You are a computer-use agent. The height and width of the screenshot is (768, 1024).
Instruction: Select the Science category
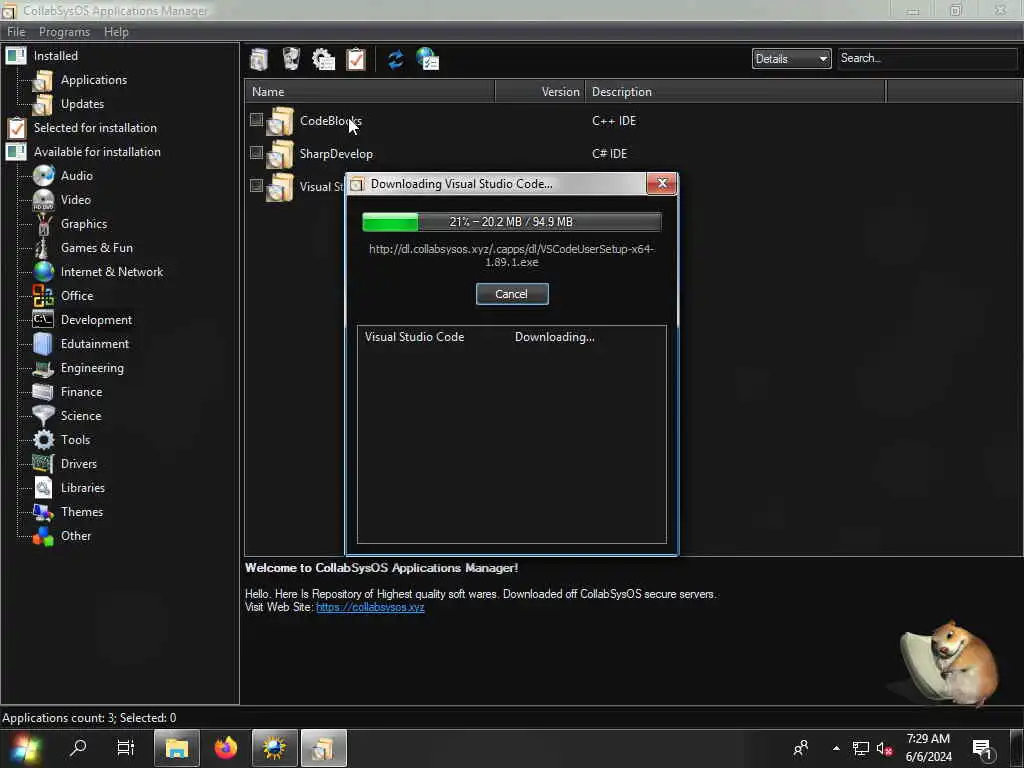[81, 416]
